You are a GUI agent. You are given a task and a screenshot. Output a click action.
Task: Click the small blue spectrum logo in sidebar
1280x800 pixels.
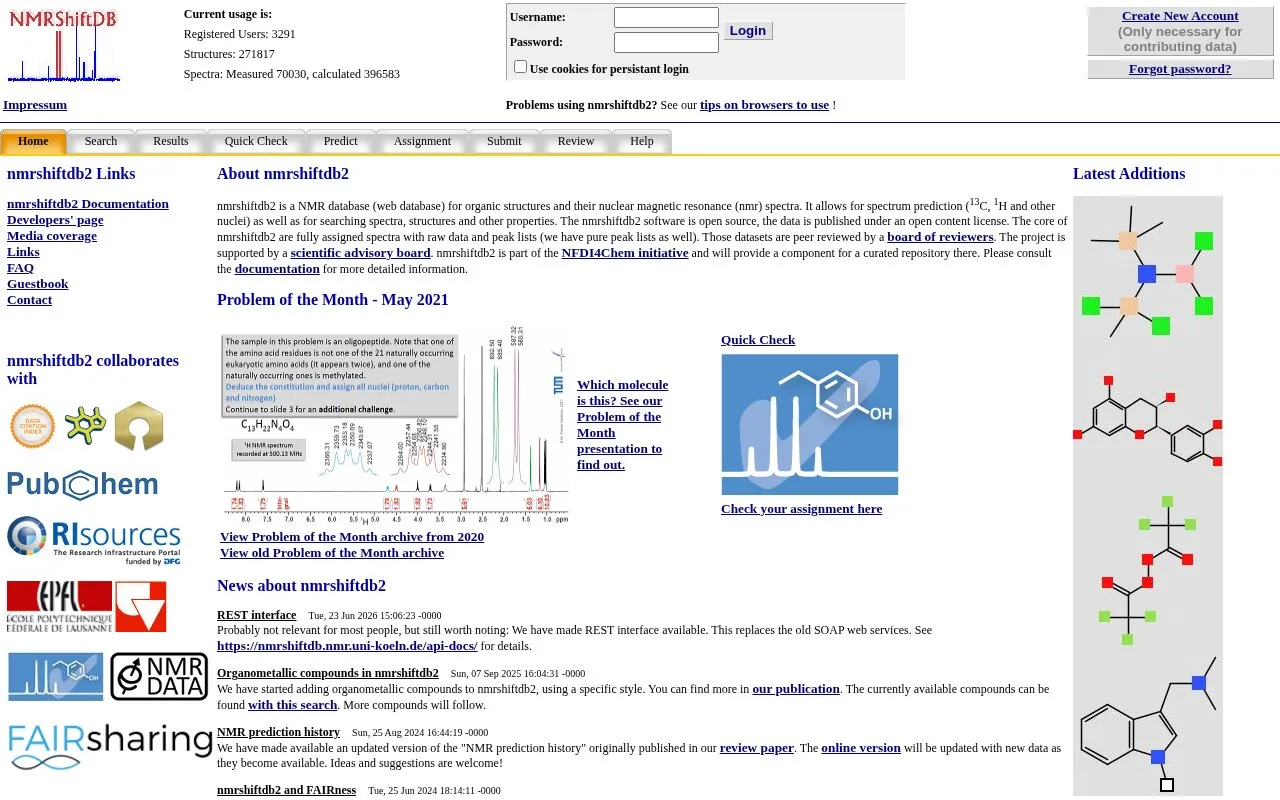(56, 676)
